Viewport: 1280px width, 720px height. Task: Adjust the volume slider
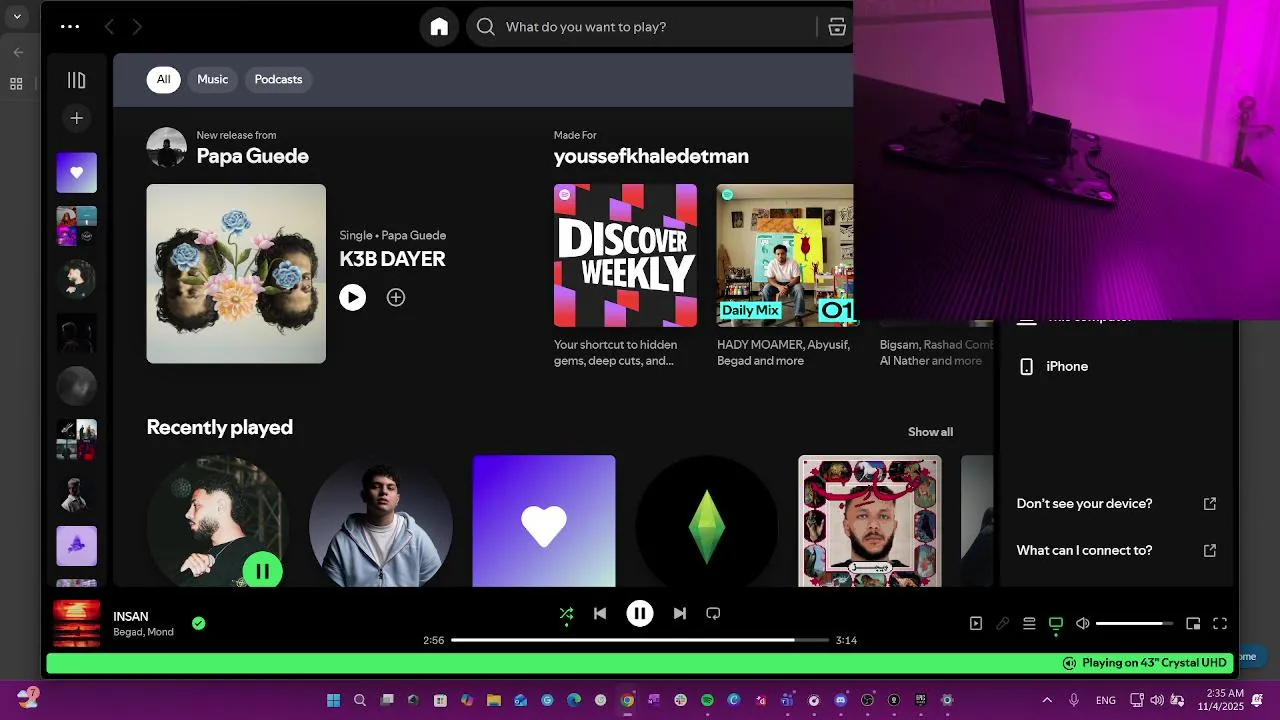click(1135, 623)
